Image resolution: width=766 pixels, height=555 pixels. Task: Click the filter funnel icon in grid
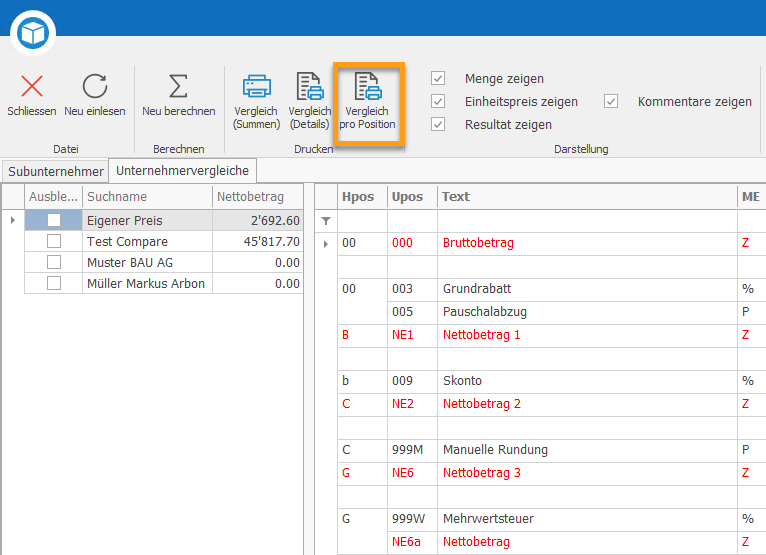[x=326, y=221]
